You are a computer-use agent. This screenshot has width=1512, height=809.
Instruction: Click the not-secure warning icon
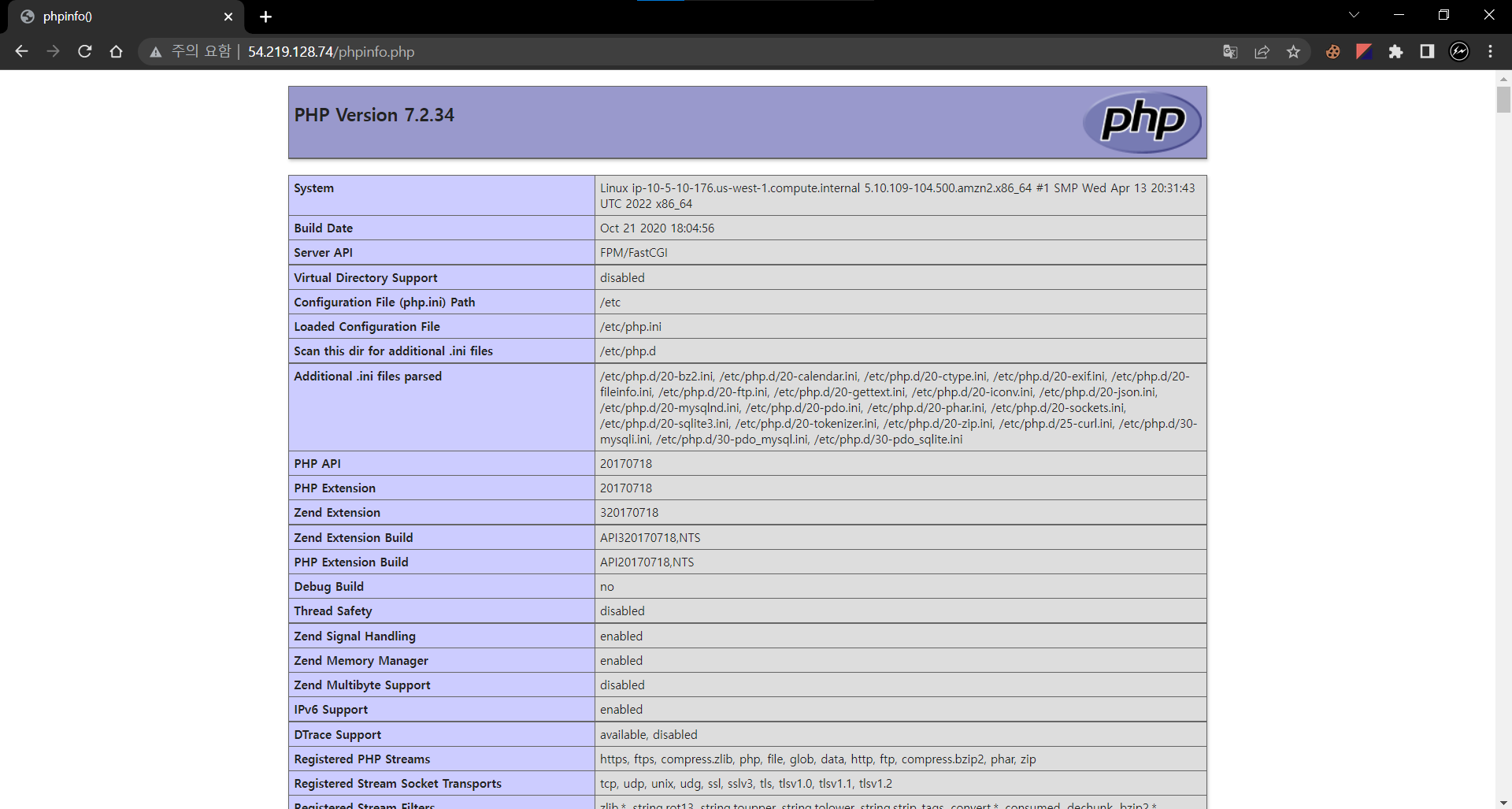pyautogui.click(x=156, y=52)
